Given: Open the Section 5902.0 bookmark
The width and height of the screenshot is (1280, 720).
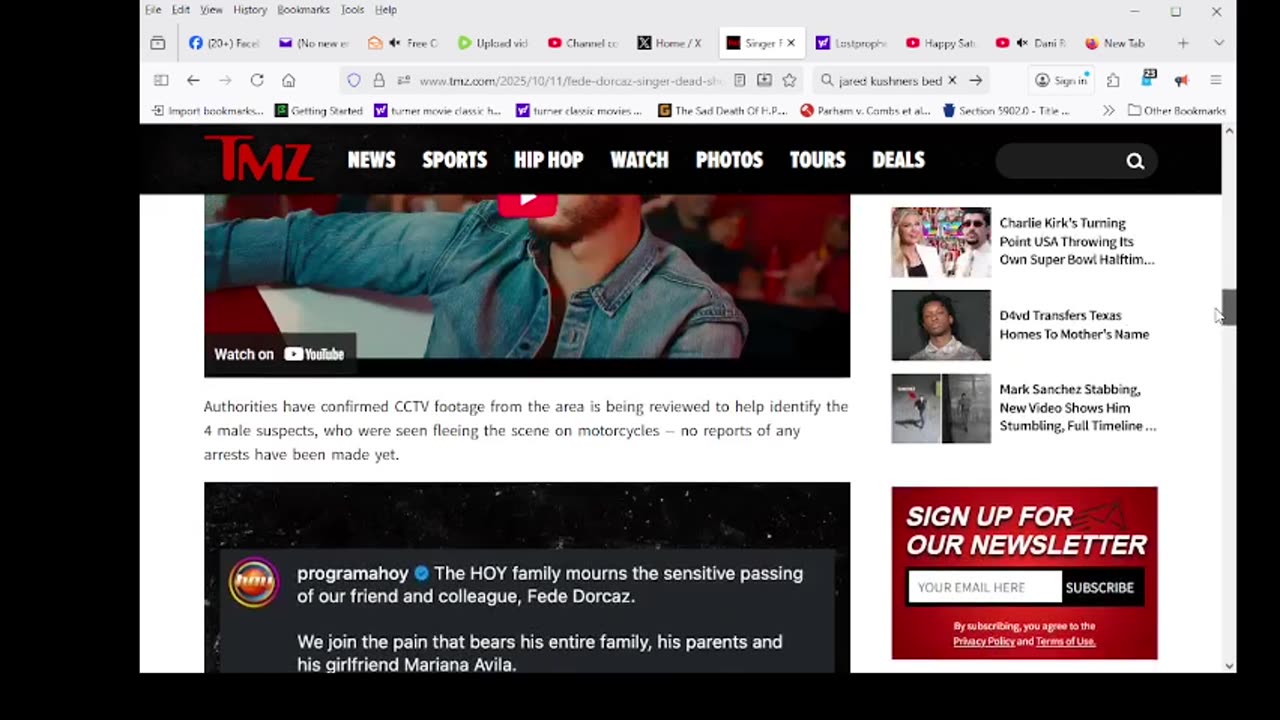Looking at the screenshot, I should click(1006, 111).
